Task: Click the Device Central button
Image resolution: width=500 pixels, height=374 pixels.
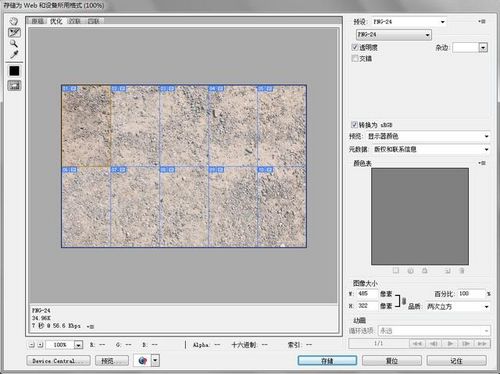Action: (x=58, y=361)
